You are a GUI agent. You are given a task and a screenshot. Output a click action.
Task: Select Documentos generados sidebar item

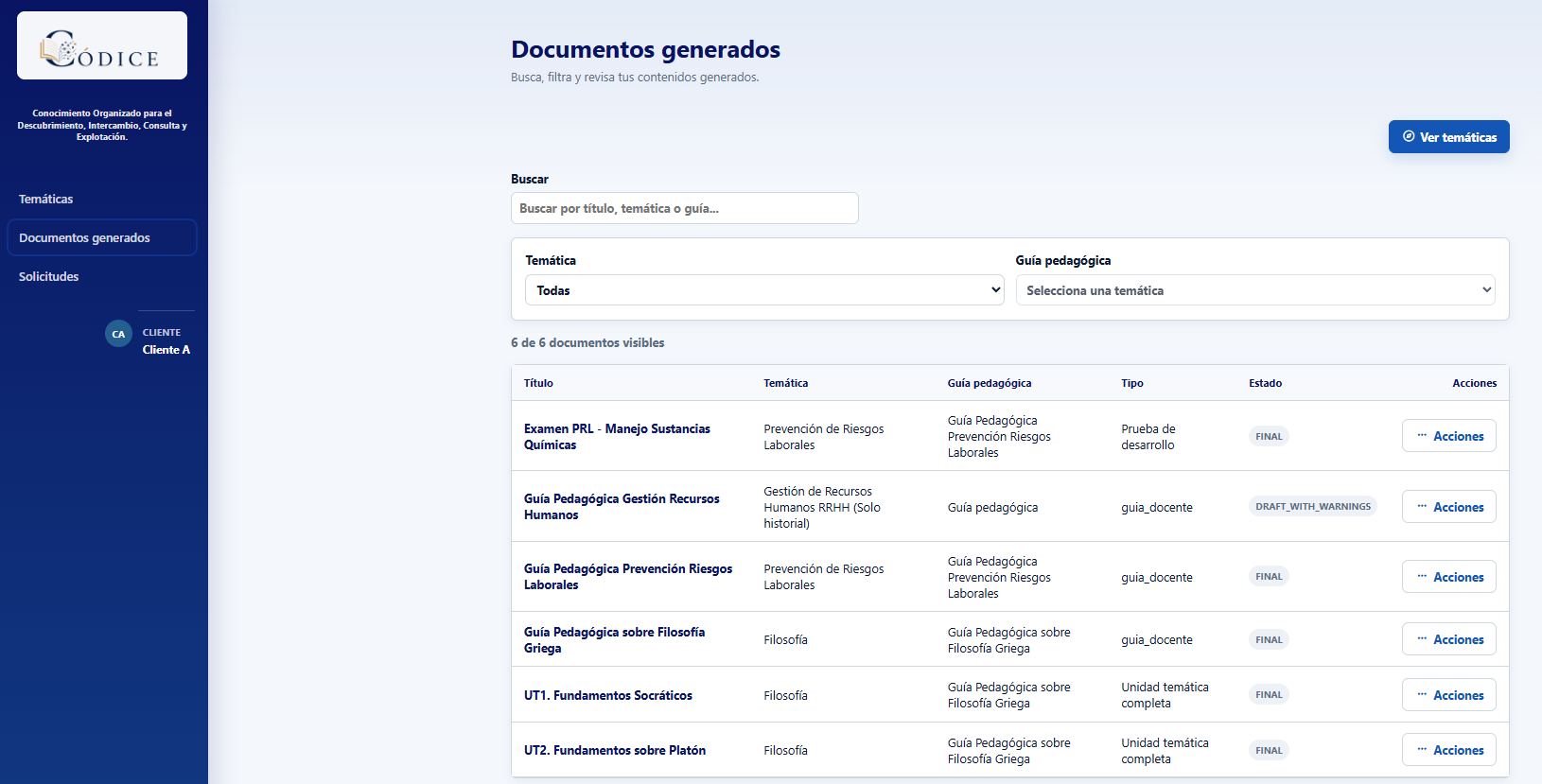coord(102,237)
